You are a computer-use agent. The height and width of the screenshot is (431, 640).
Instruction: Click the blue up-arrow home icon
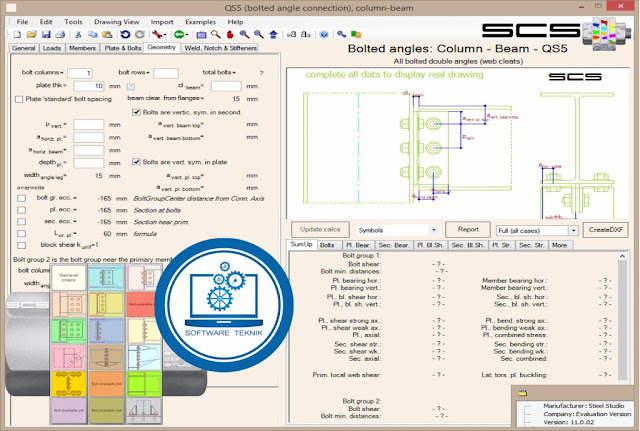click(x=273, y=34)
